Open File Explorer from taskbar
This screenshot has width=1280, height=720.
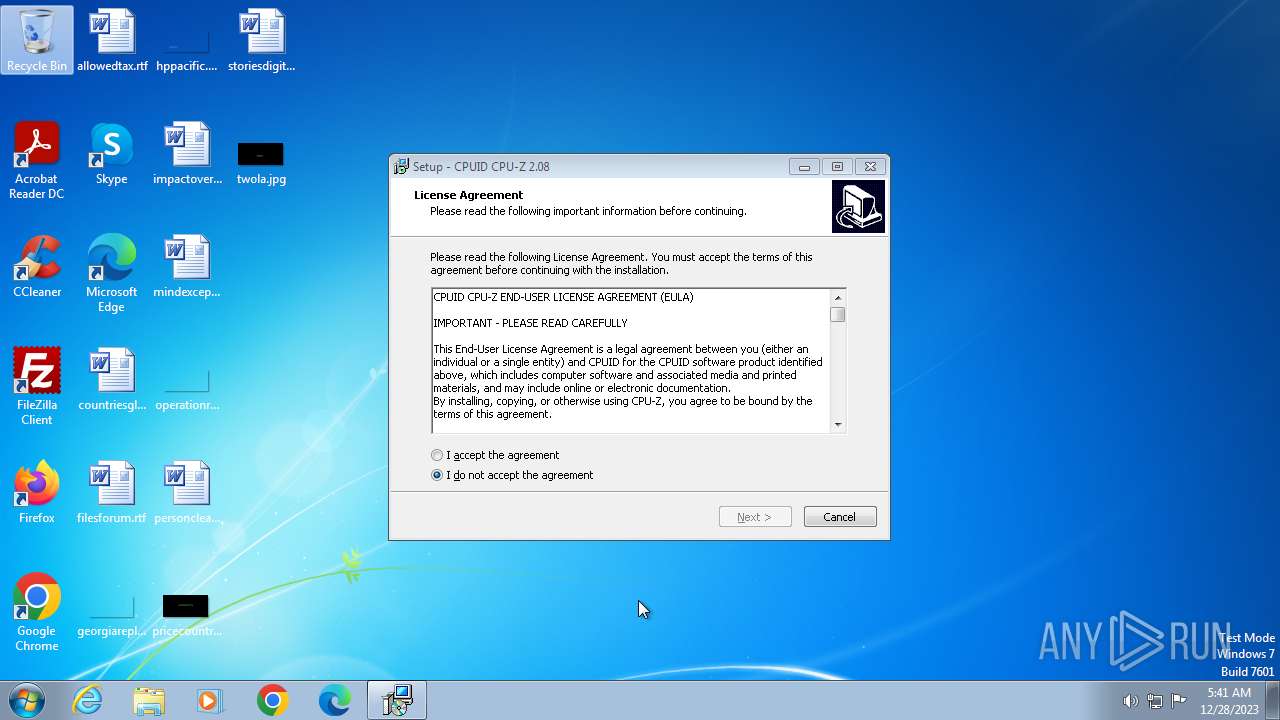[x=149, y=701]
